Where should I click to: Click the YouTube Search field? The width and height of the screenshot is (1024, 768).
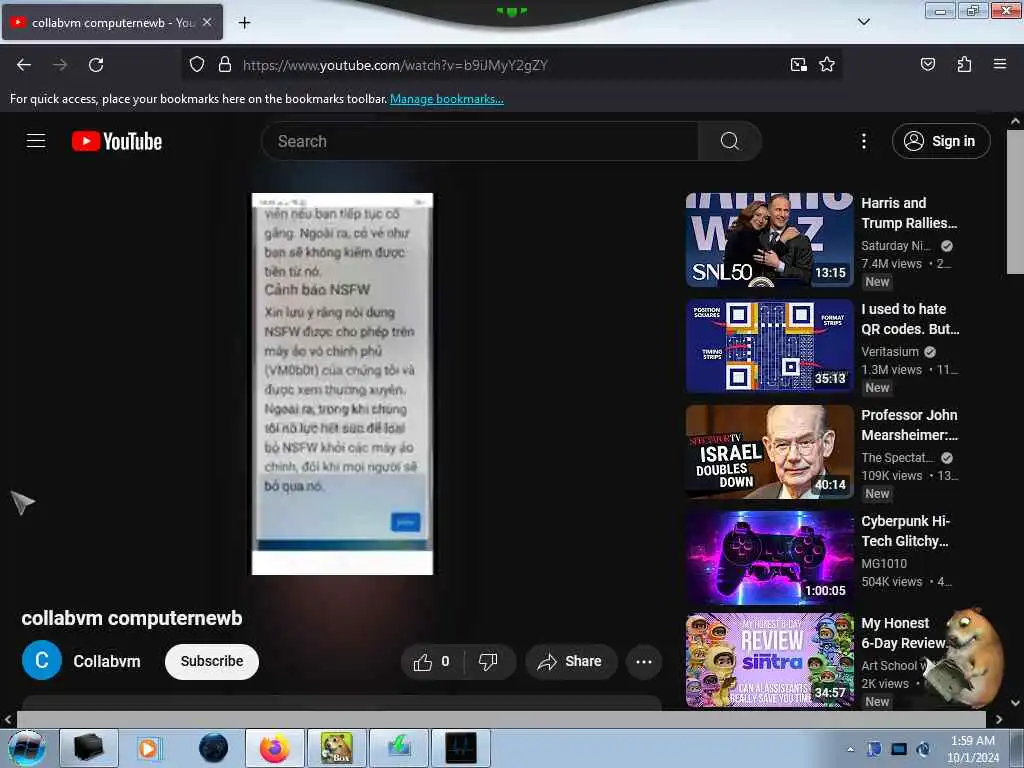pos(480,141)
